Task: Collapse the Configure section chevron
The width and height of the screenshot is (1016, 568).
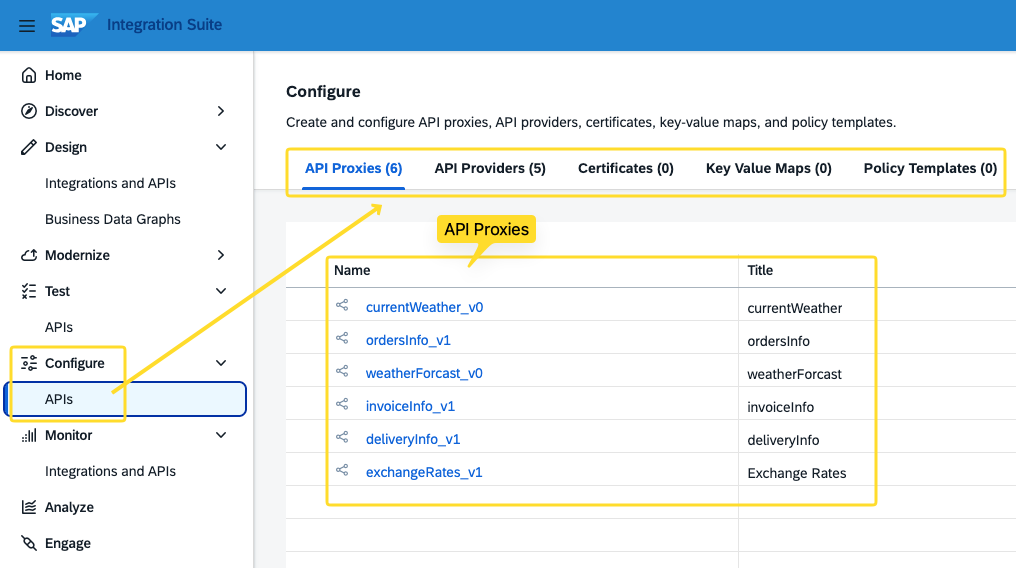Action: click(221, 363)
